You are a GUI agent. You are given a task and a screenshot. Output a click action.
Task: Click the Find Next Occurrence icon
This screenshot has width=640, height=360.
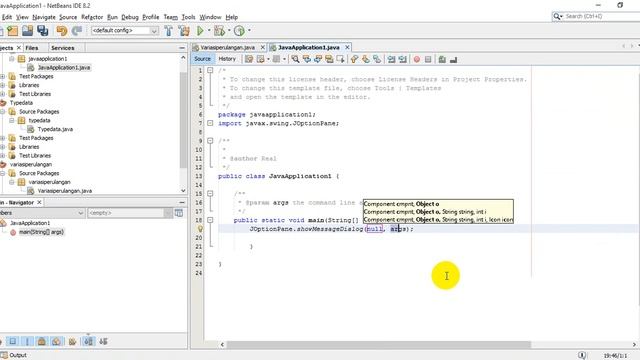point(318,60)
